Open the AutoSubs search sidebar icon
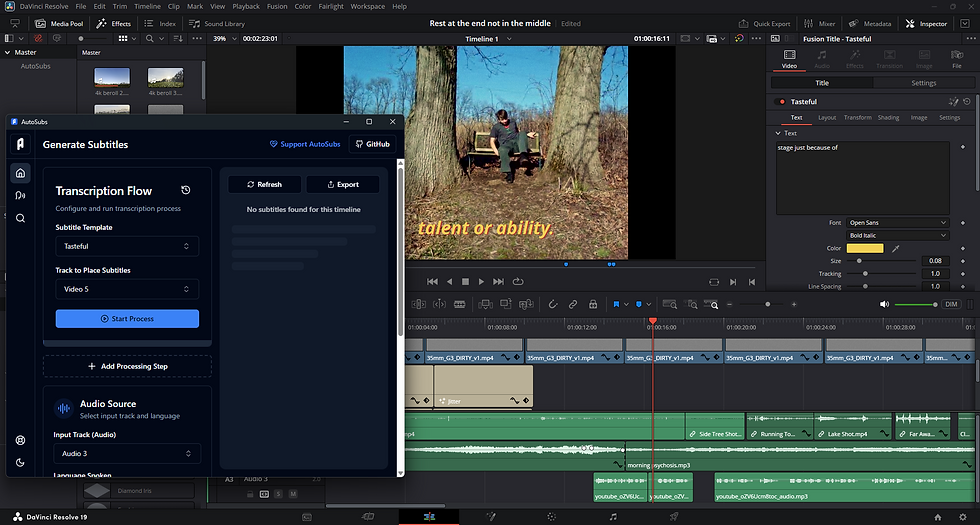Image resolution: width=980 pixels, height=525 pixels. point(20,218)
